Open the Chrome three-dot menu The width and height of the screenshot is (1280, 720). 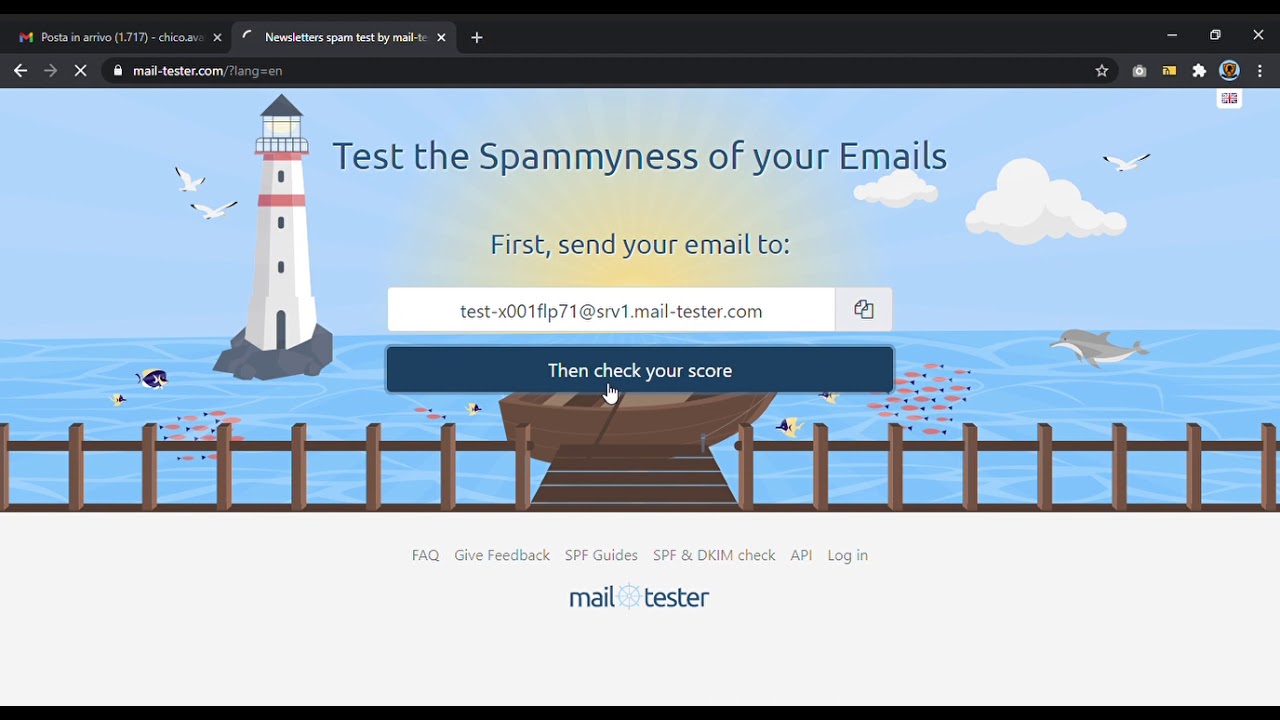[1260, 71]
